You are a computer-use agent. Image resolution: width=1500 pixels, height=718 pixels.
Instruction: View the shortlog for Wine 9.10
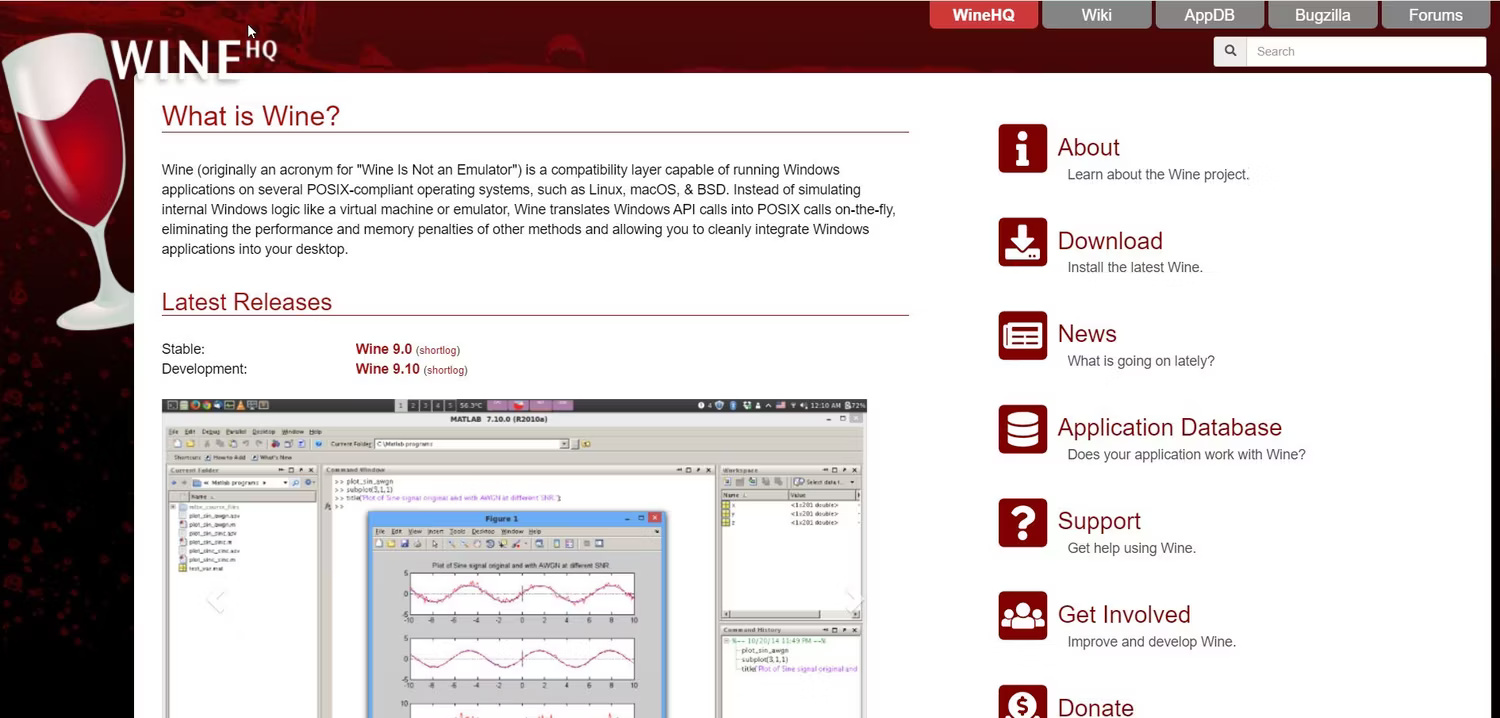[x=446, y=370]
